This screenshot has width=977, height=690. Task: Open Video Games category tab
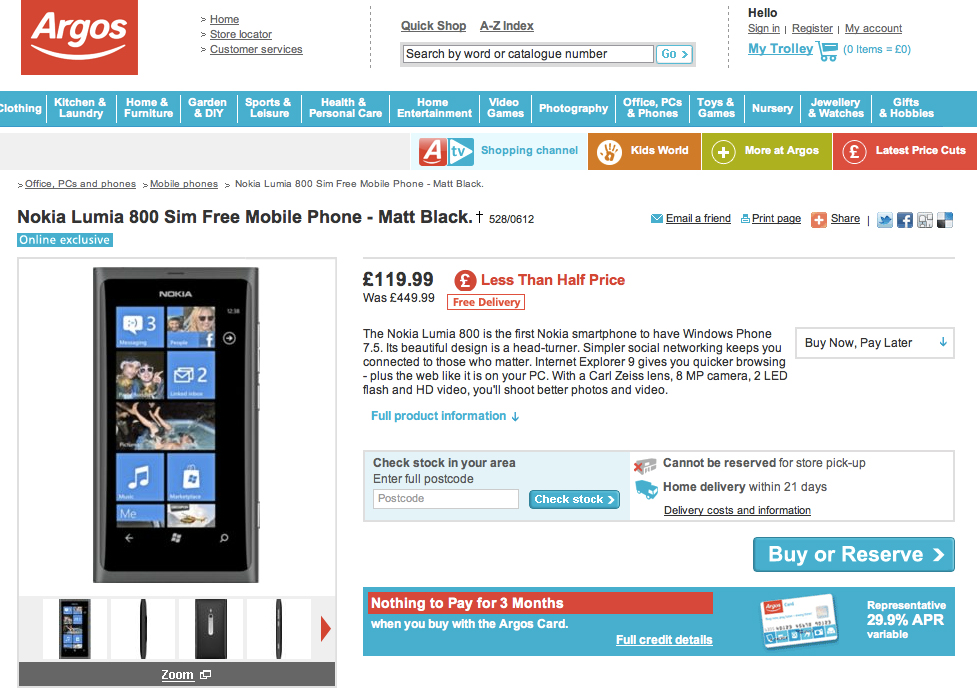tap(505, 108)
